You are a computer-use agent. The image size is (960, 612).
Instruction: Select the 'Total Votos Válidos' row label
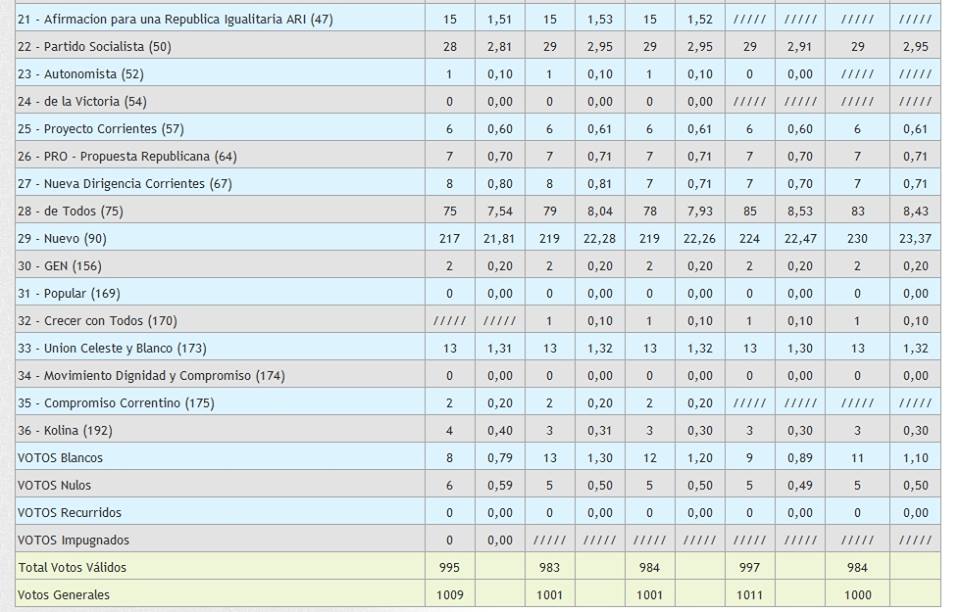[x=72, y=567]
